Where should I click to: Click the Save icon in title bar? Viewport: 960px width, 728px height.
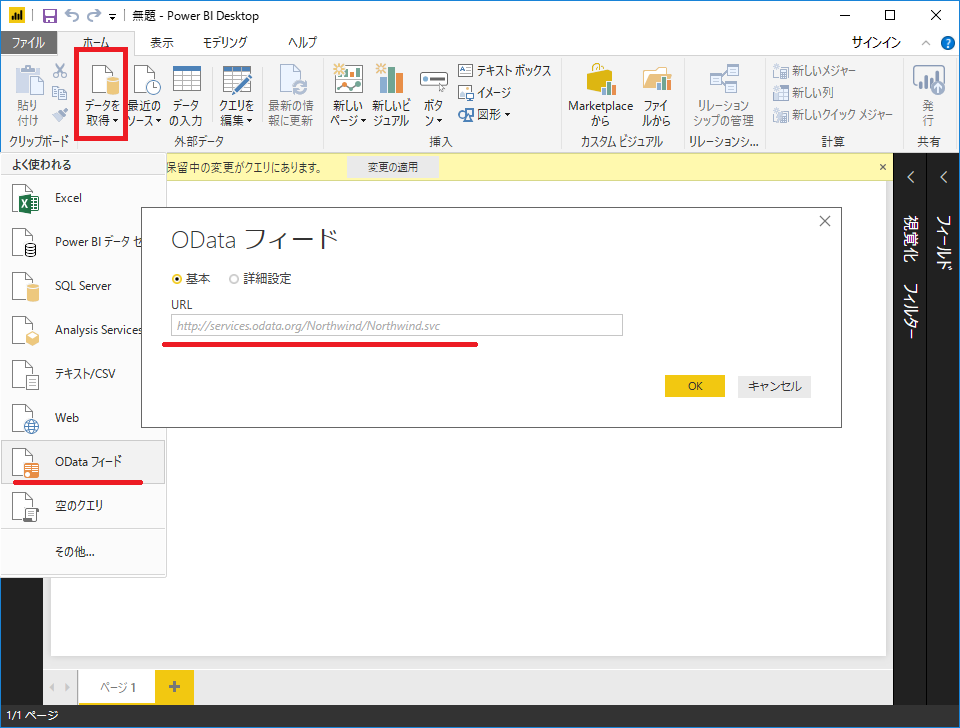[50, 16]
